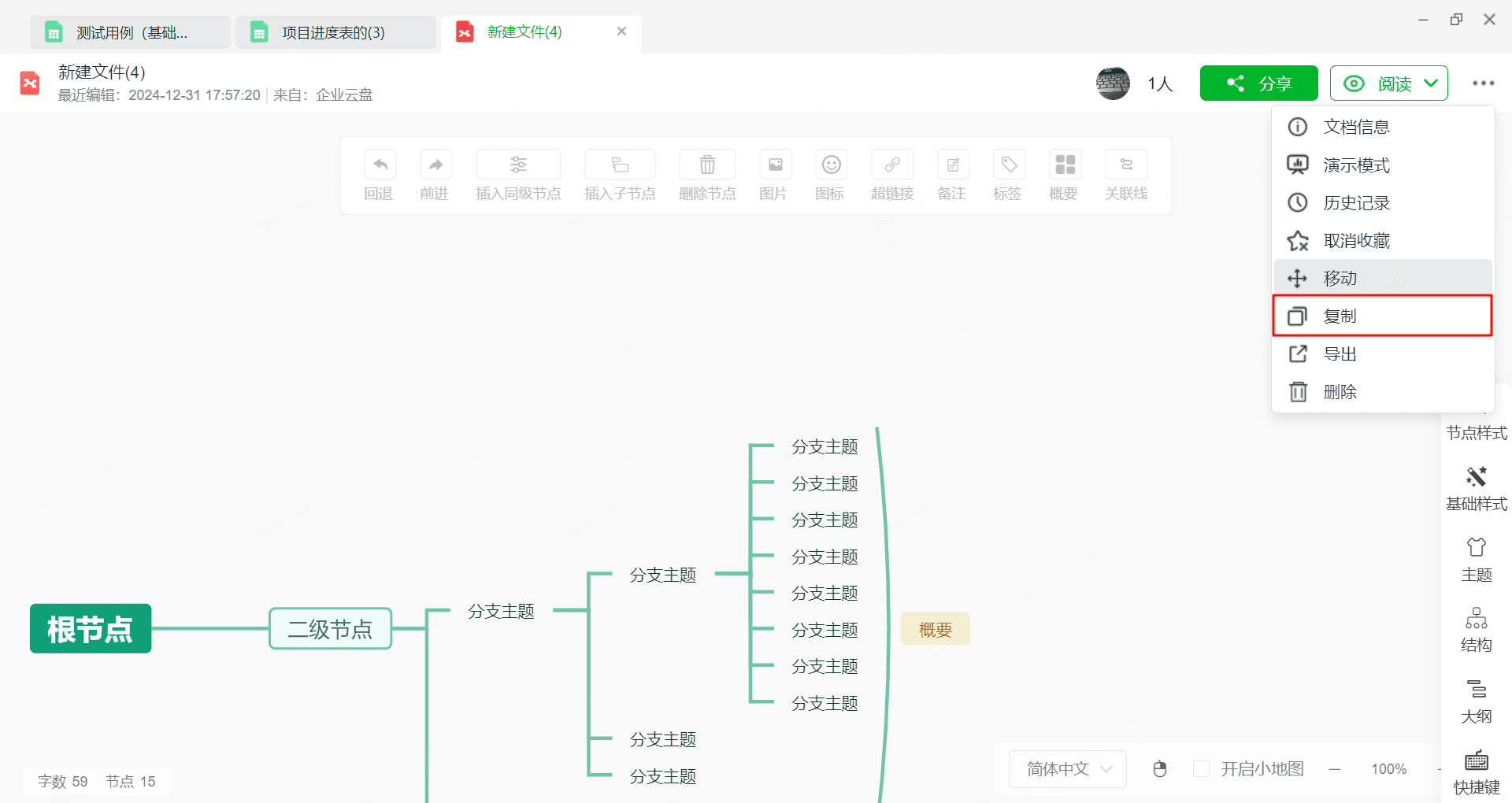This screenshot has width=1512, height=803.
Task: Select 导出 in the menu
Action: click(1383, 353)
